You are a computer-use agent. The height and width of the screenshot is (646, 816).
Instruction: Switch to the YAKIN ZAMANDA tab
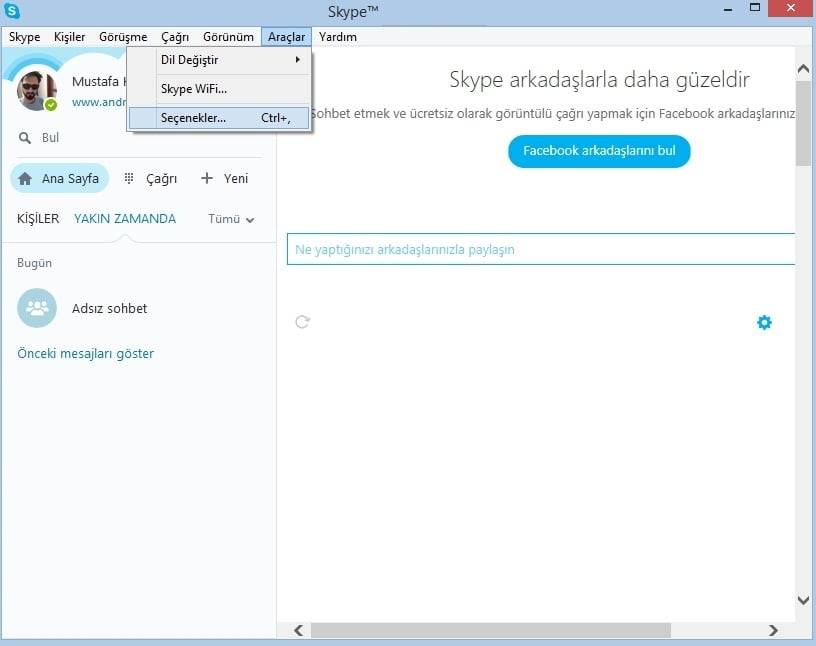pos(125,219)
